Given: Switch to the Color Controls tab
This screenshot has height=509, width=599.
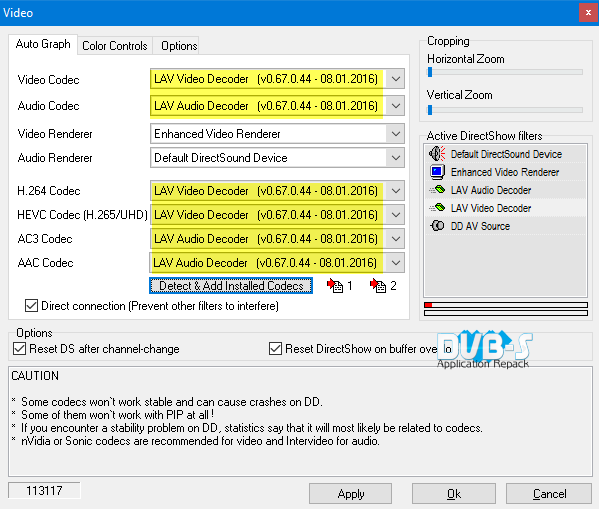Looking at the screenshot, I should point(115,46).
